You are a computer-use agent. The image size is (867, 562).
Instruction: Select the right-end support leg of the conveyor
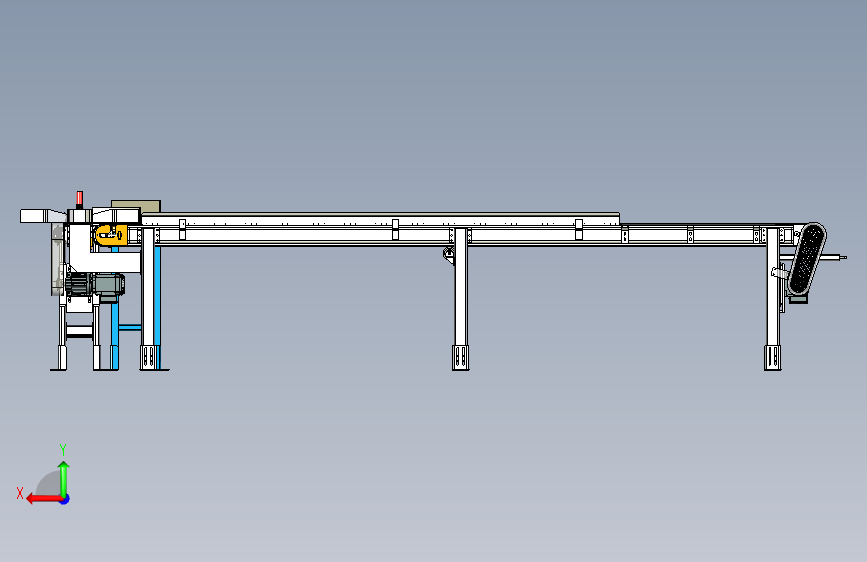point(773,299)
